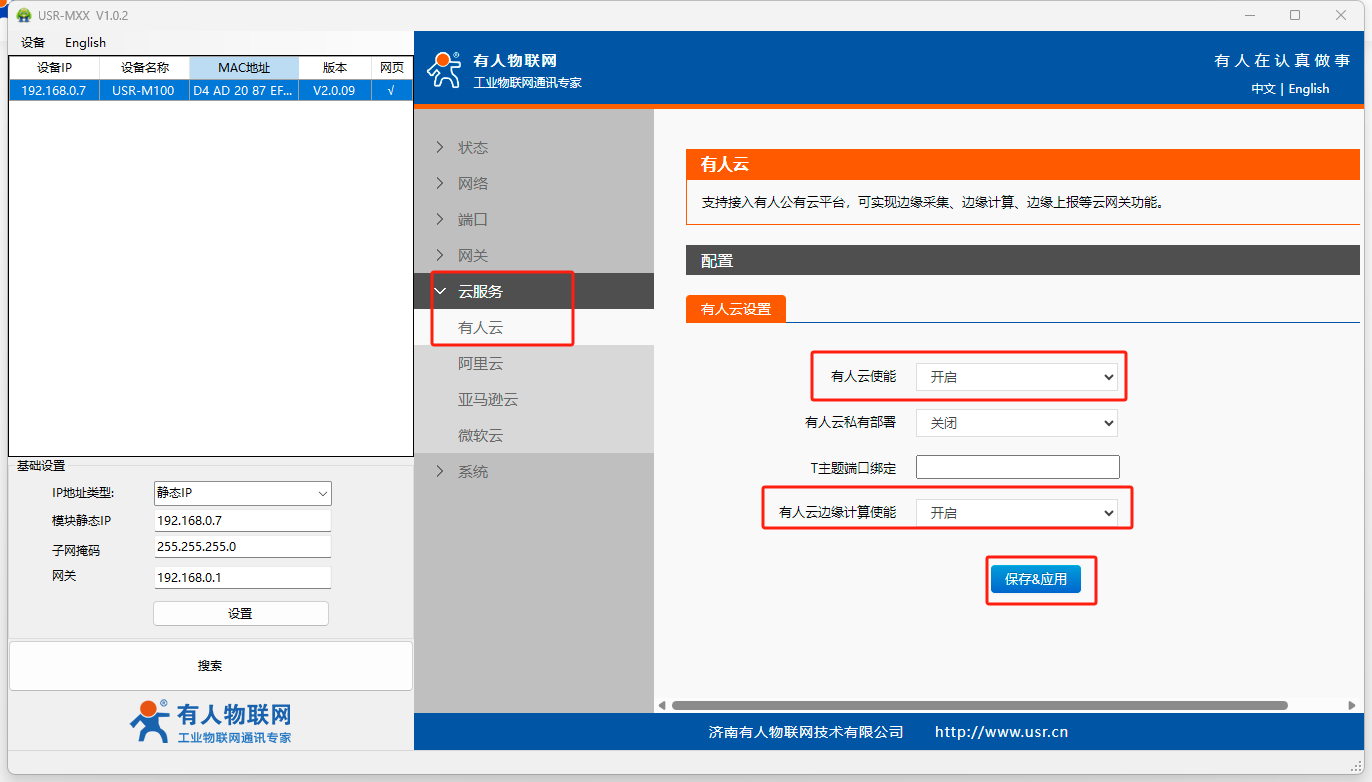The width and height of the screenshot is (1372, 782).
Task: Open the 设备 menu
Action: pyautogui.click(x=33, y=43)
